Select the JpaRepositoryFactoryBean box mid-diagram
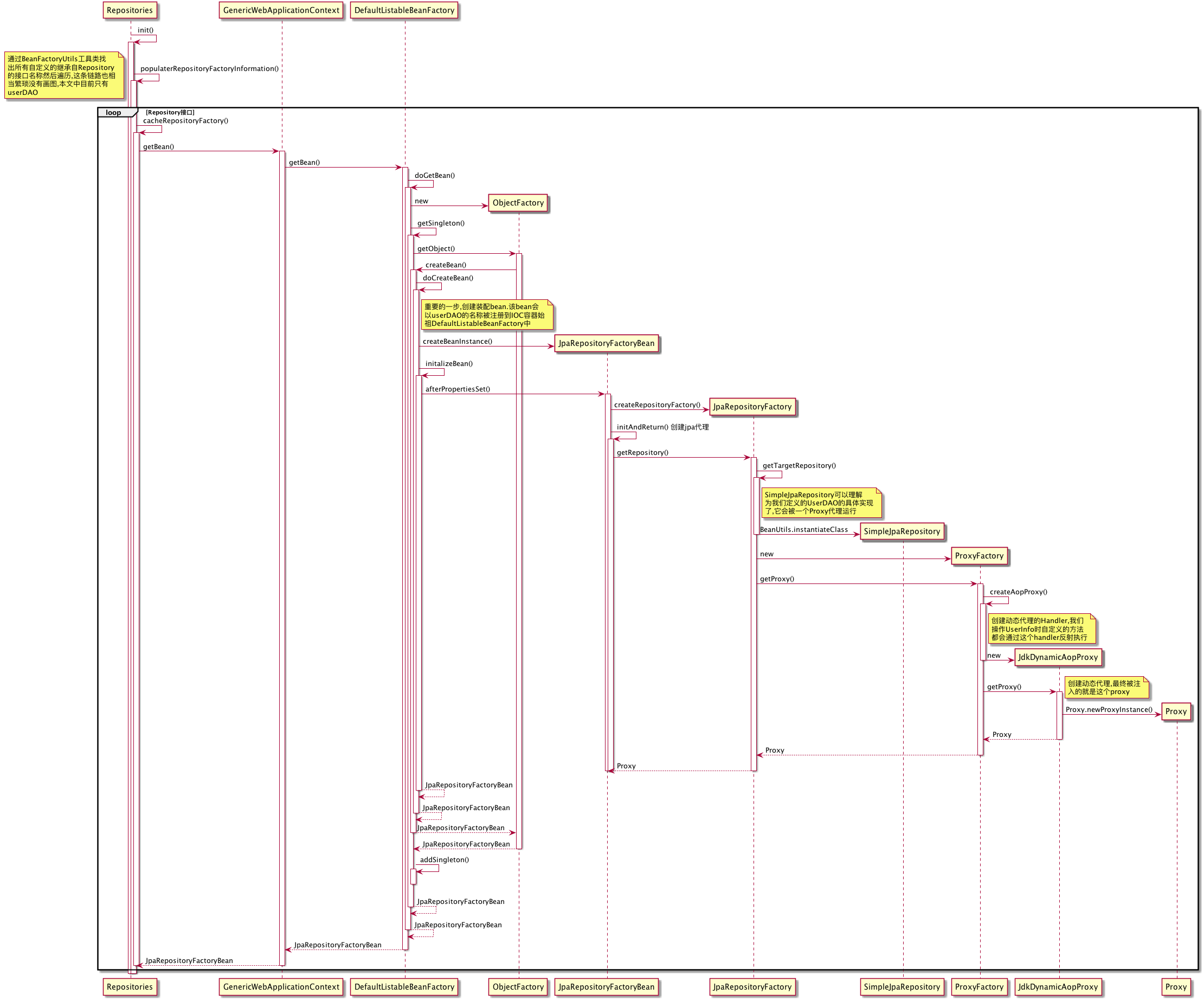The image size is (1204, 1001). [606, 344]
